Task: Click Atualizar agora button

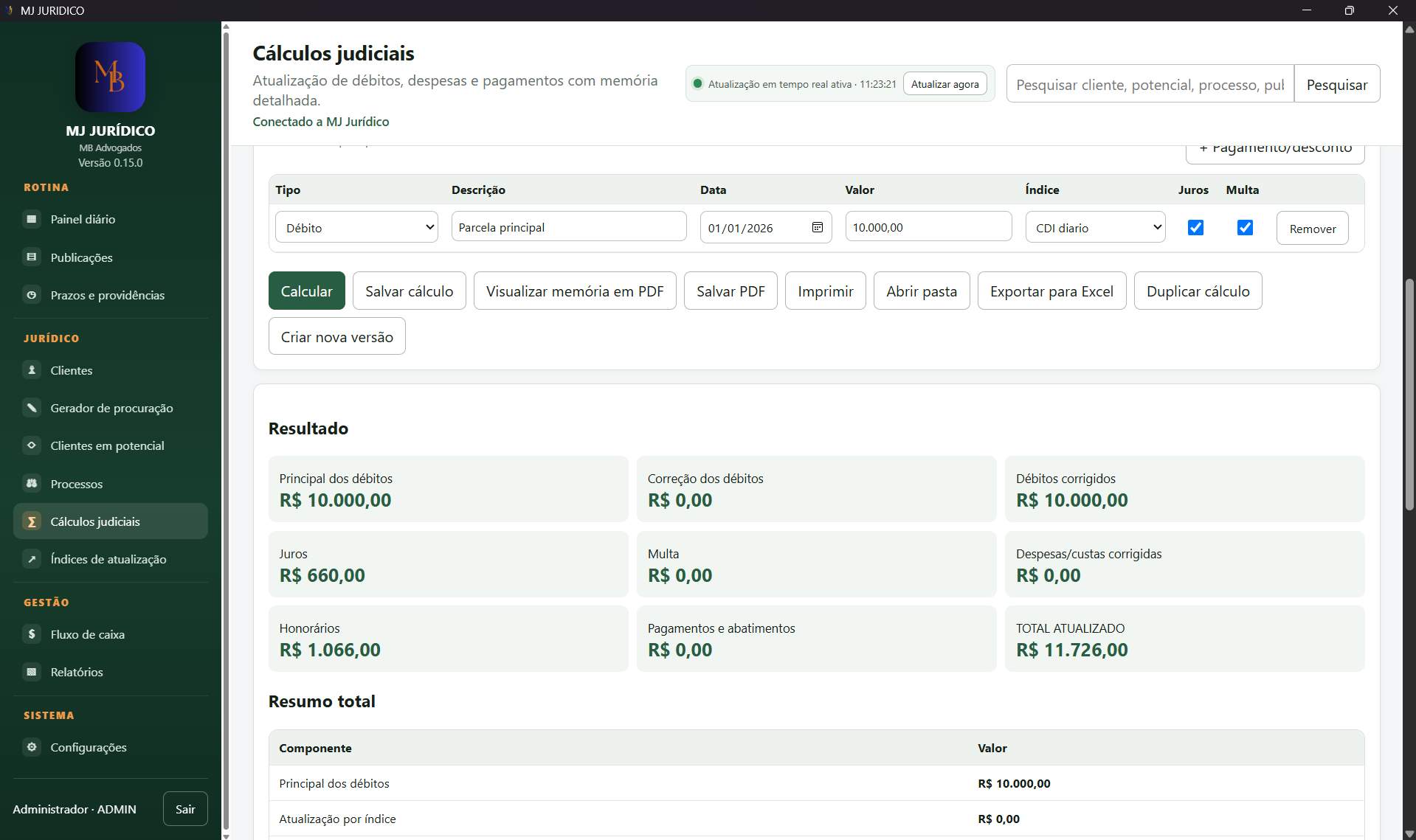Action: pos(944,83)
